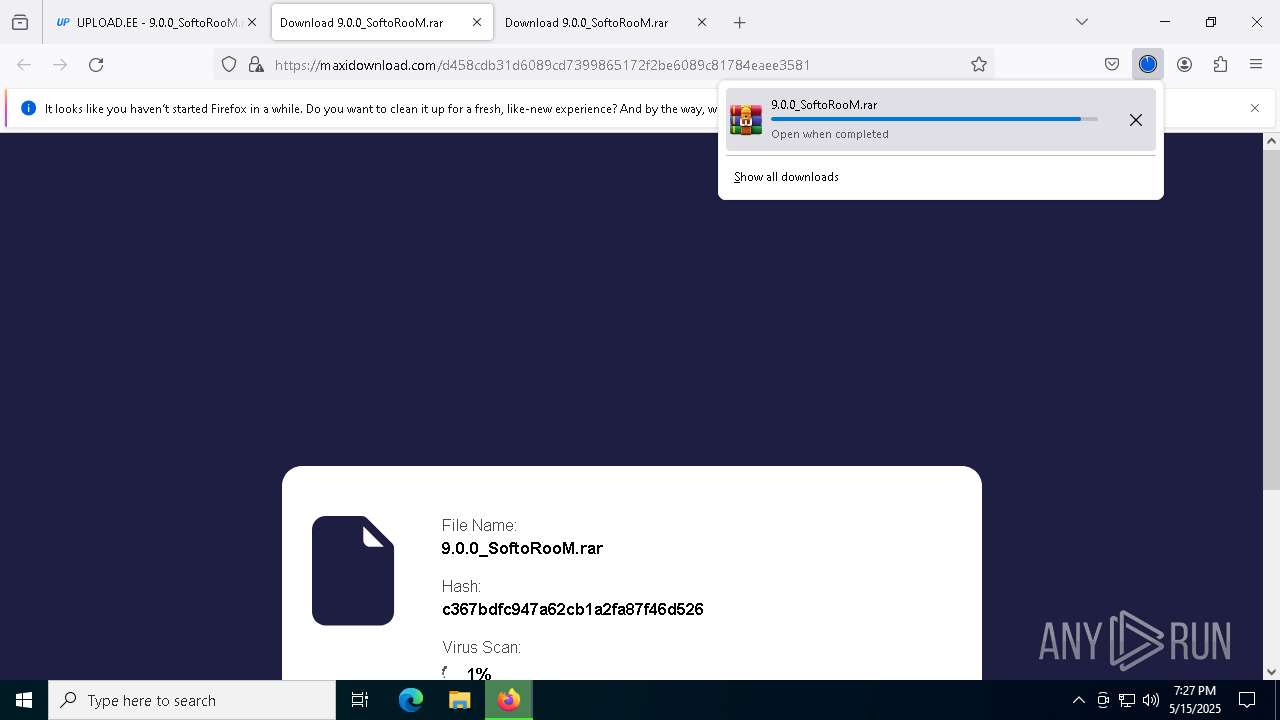1280x720 pixels.
Task: Click the file document icon on page
Action: (353, 571)
